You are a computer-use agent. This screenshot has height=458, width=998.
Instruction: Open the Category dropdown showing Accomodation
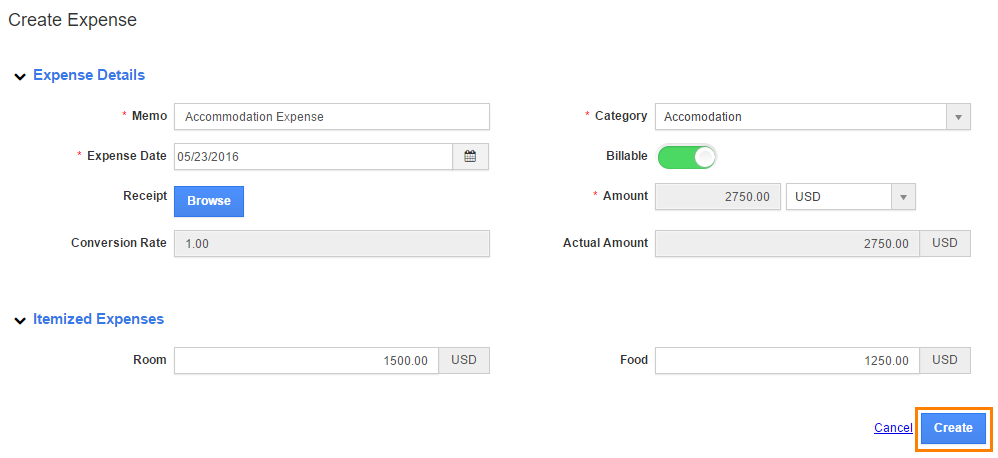pos(812,117)
